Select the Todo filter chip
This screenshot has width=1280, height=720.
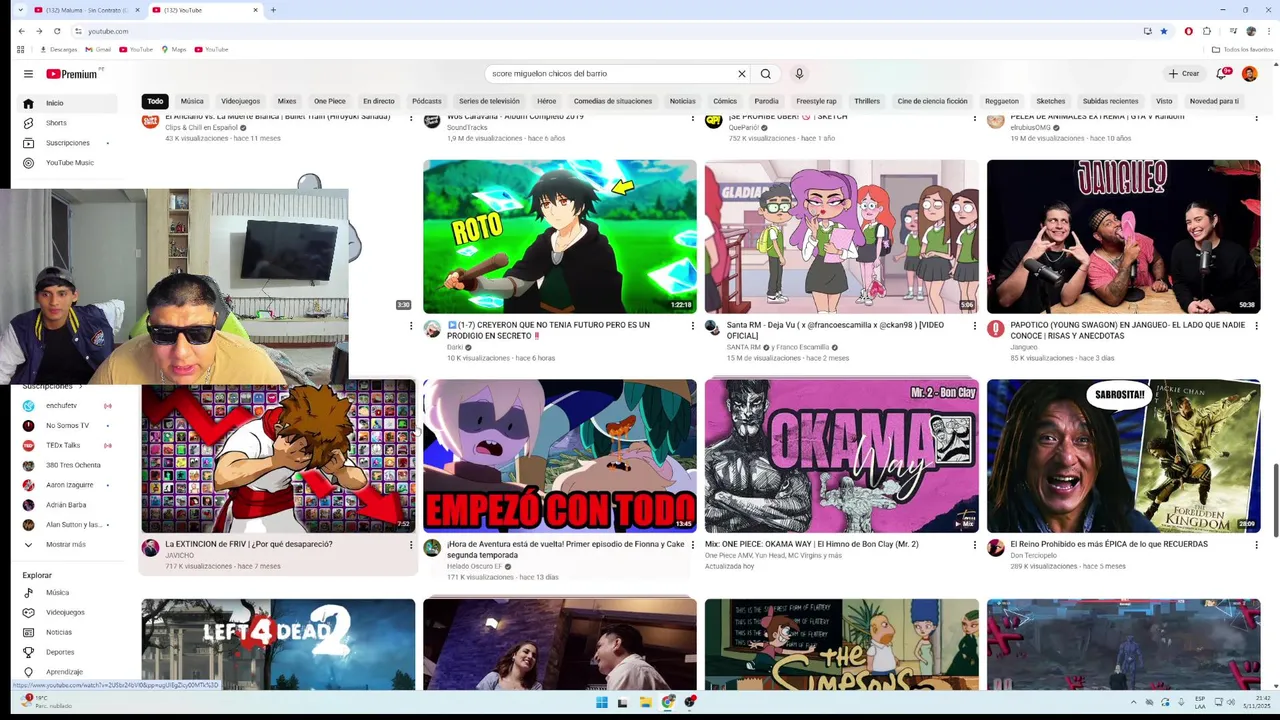click(x=155, y=101)
